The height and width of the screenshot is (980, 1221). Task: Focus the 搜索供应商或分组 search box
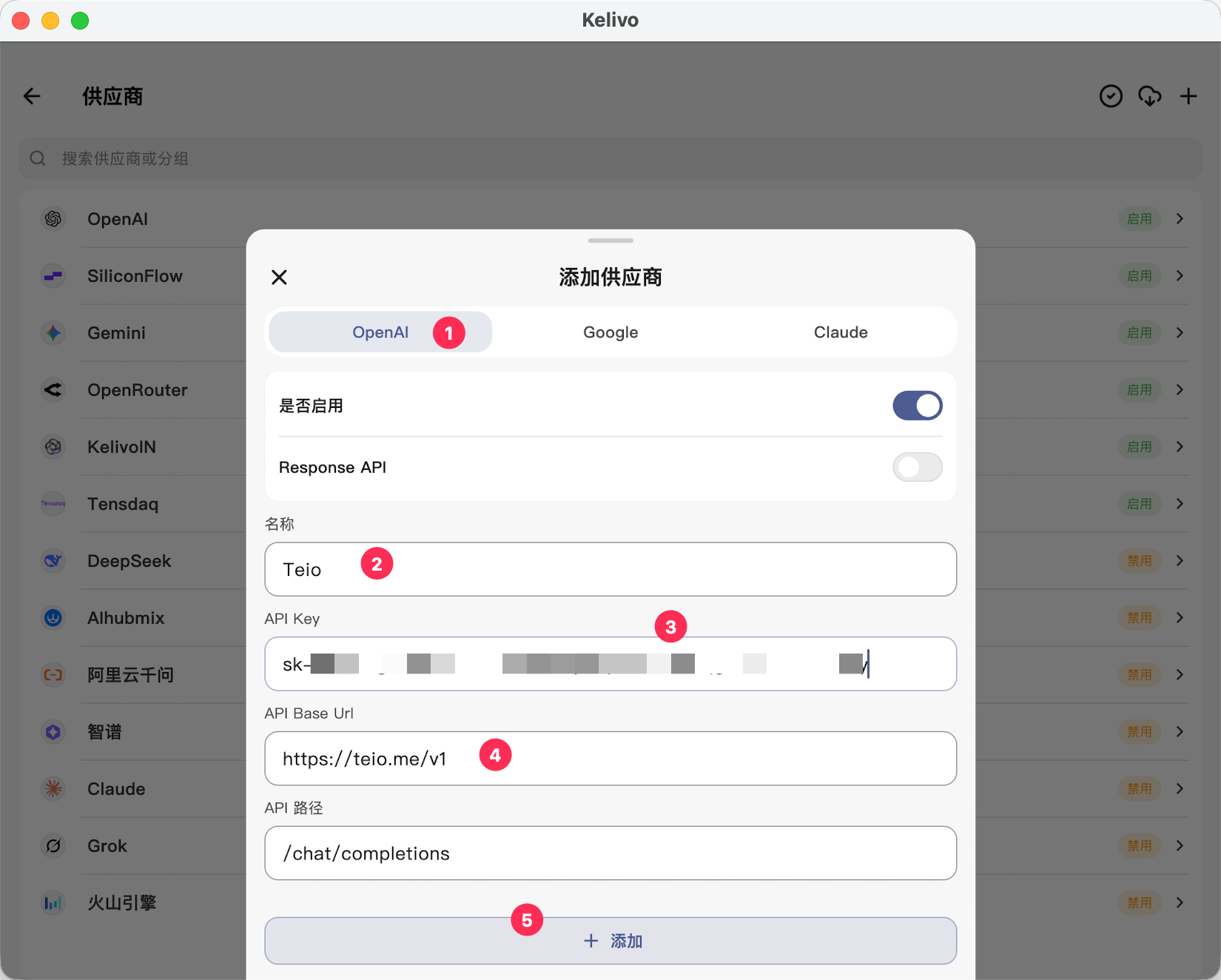[610, 158]
